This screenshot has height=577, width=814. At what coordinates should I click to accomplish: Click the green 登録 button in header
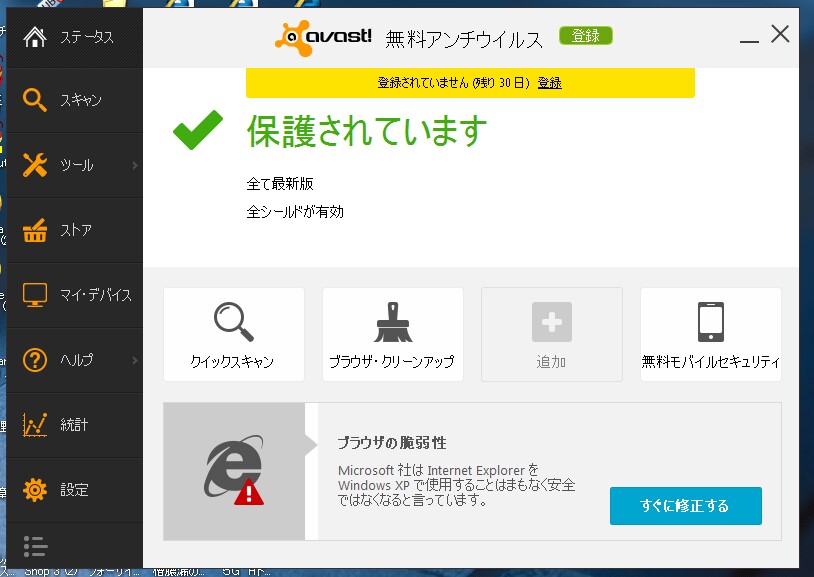586,36
